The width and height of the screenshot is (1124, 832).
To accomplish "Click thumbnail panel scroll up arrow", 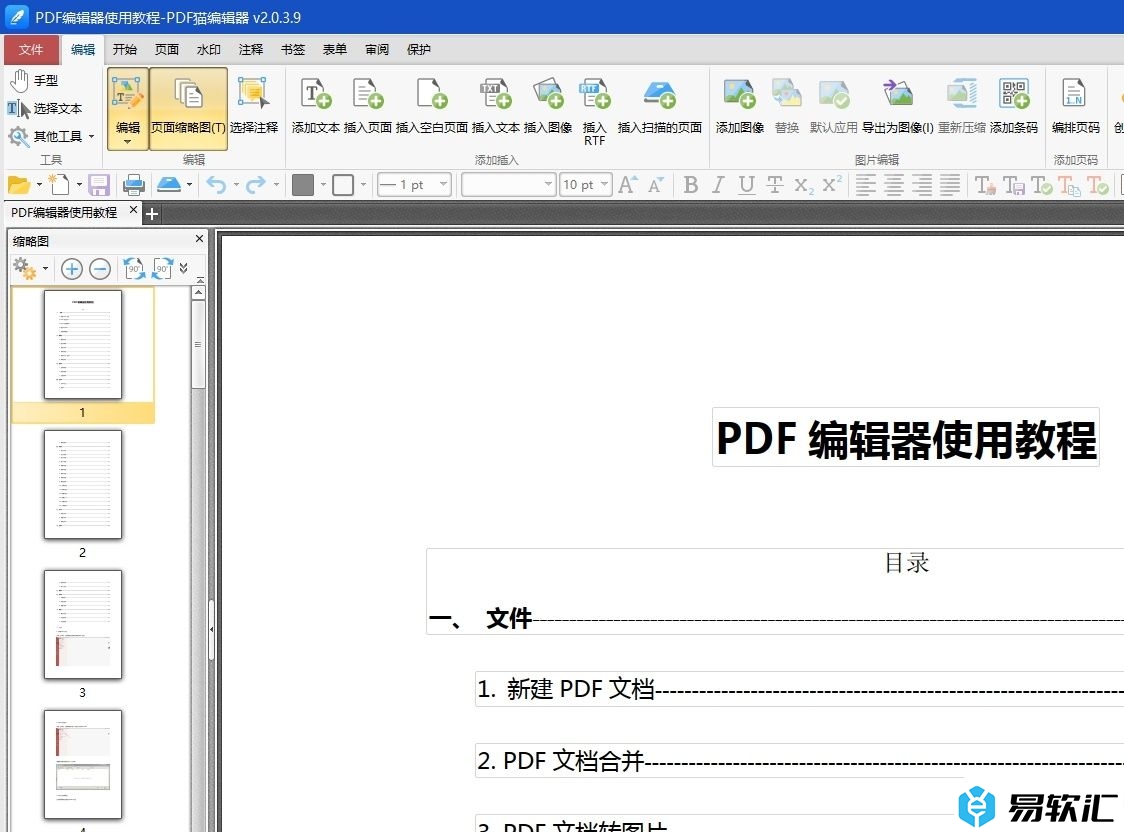I will [199, 292].
